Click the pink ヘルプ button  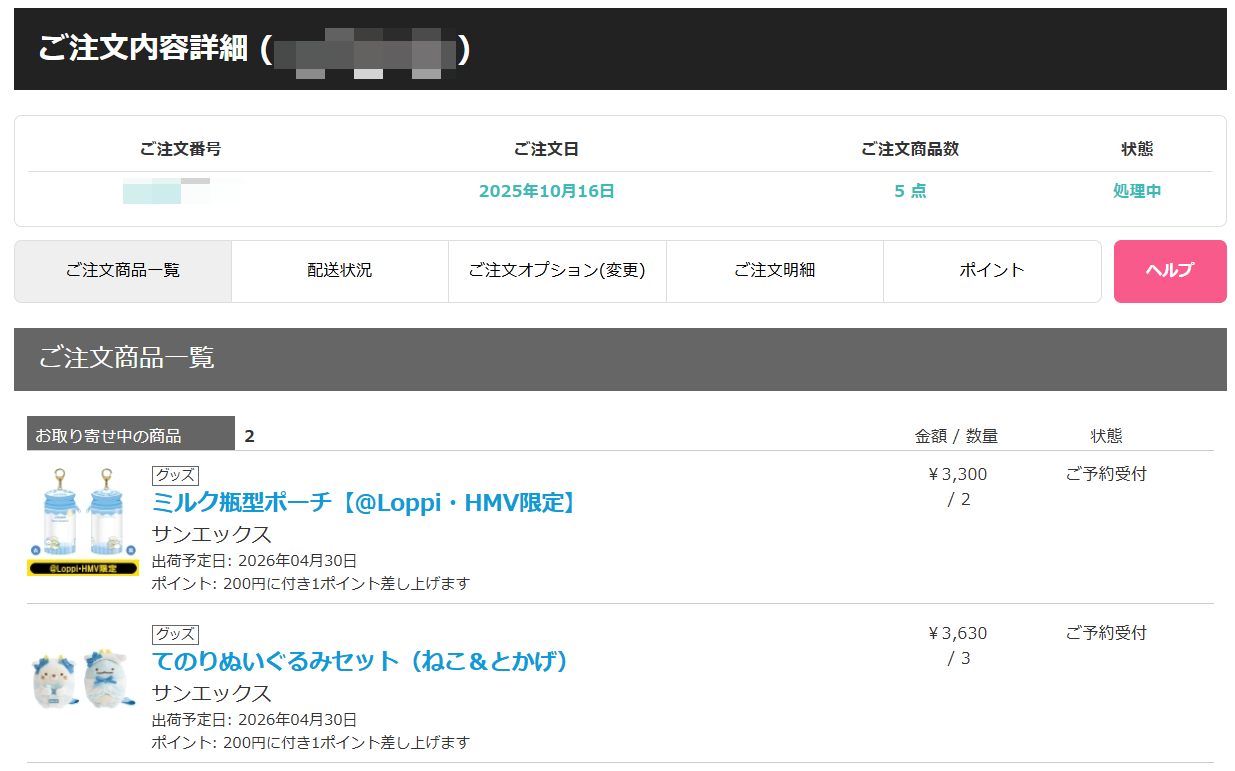1169,271
